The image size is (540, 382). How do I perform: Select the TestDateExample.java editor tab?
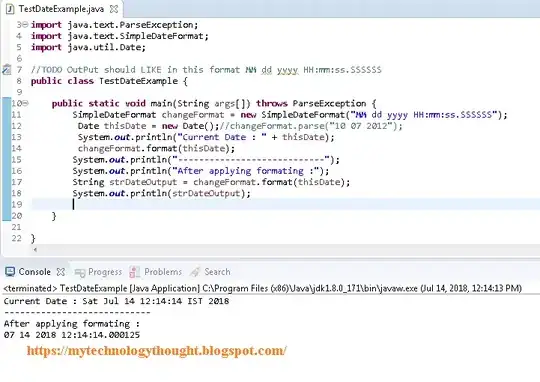point(61,9)
